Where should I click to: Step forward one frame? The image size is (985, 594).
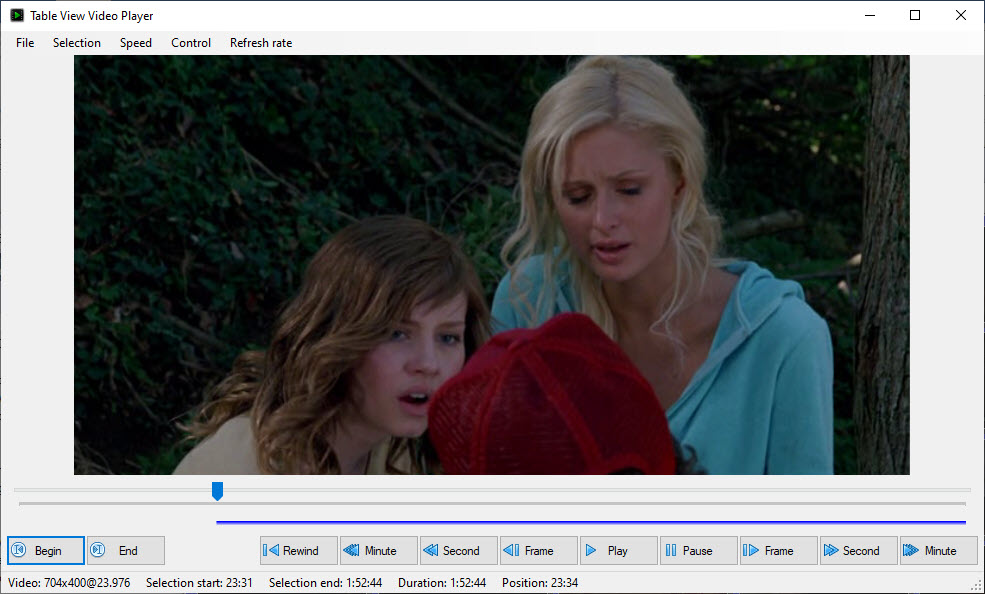point(778,551)
